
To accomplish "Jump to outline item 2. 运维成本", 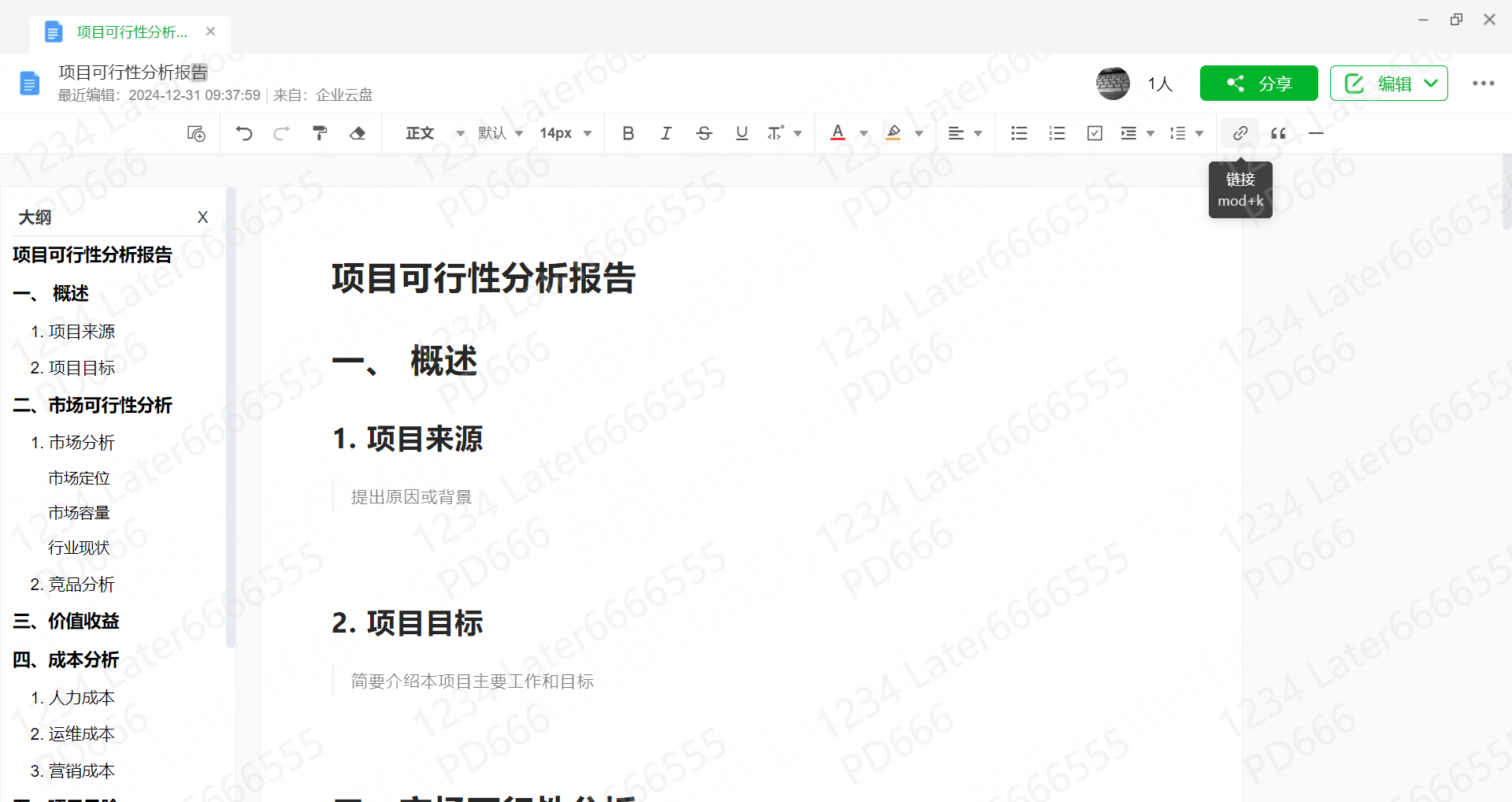I will coord(72,734).
